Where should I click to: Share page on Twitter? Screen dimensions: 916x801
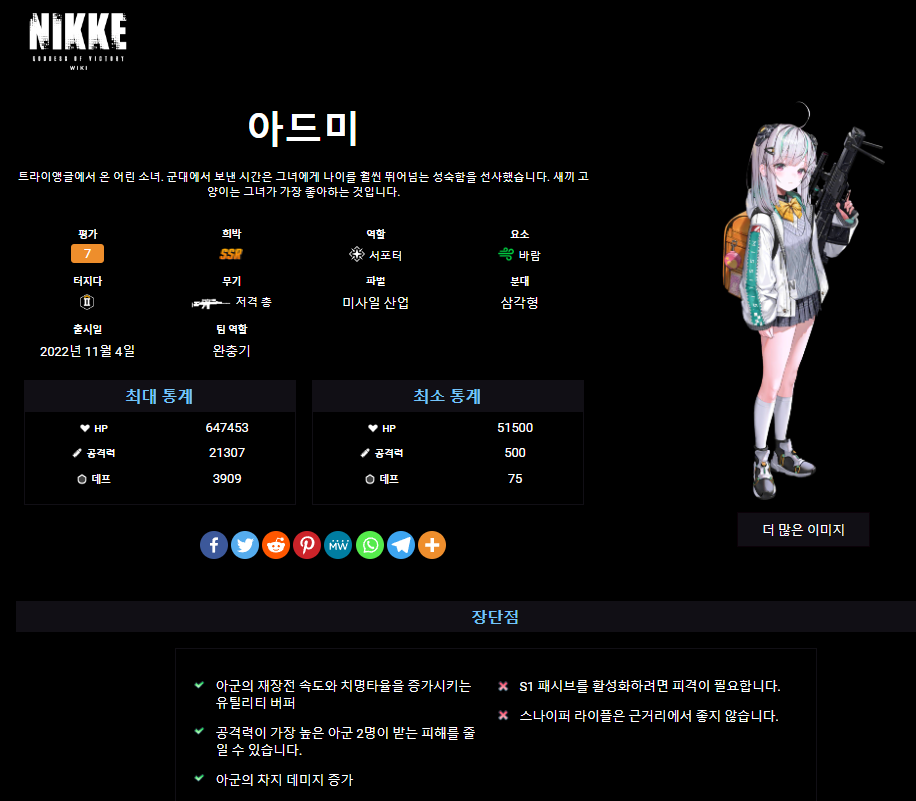point(245,545)
